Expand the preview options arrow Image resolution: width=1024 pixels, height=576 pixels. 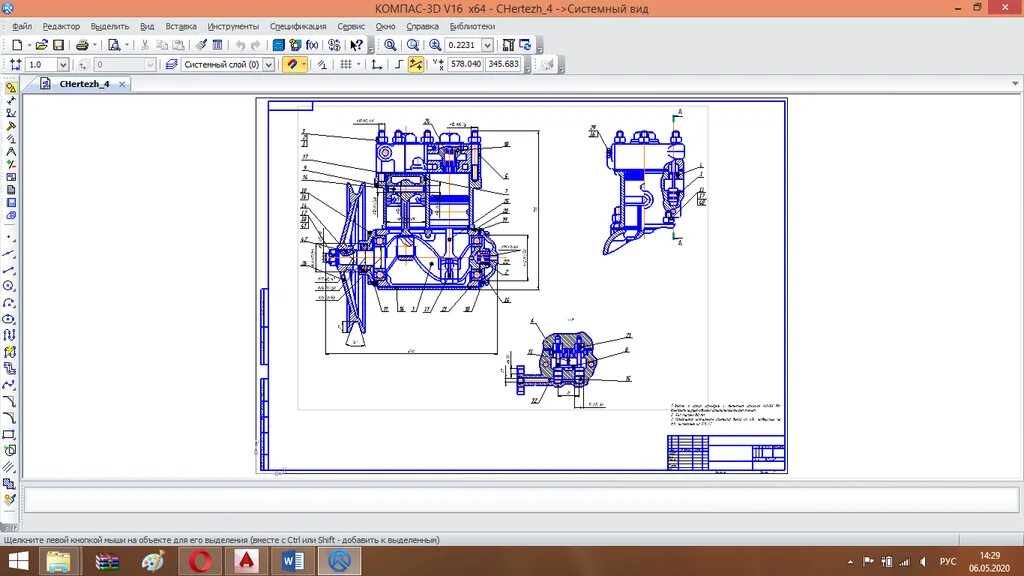pyautogui.click(x=127, y=45)
